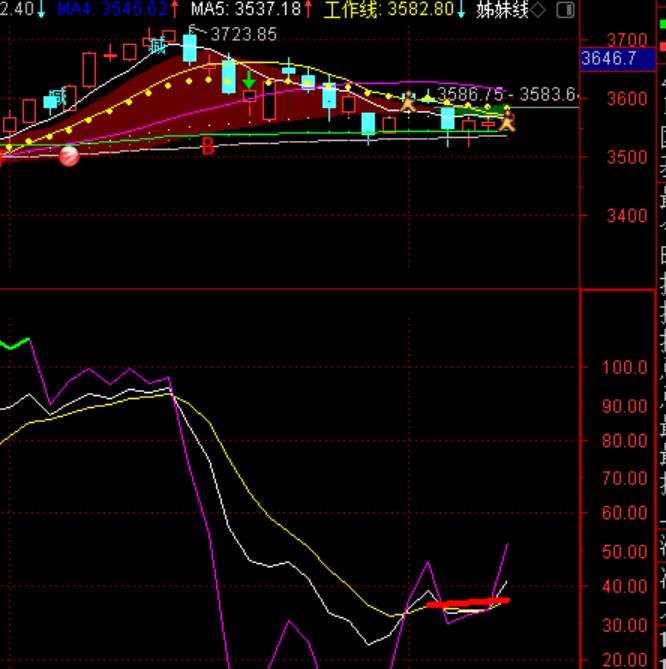Click the 减 marker on the early cyan candle
This screenshot has height=669, width=666.
pos(58,97)
